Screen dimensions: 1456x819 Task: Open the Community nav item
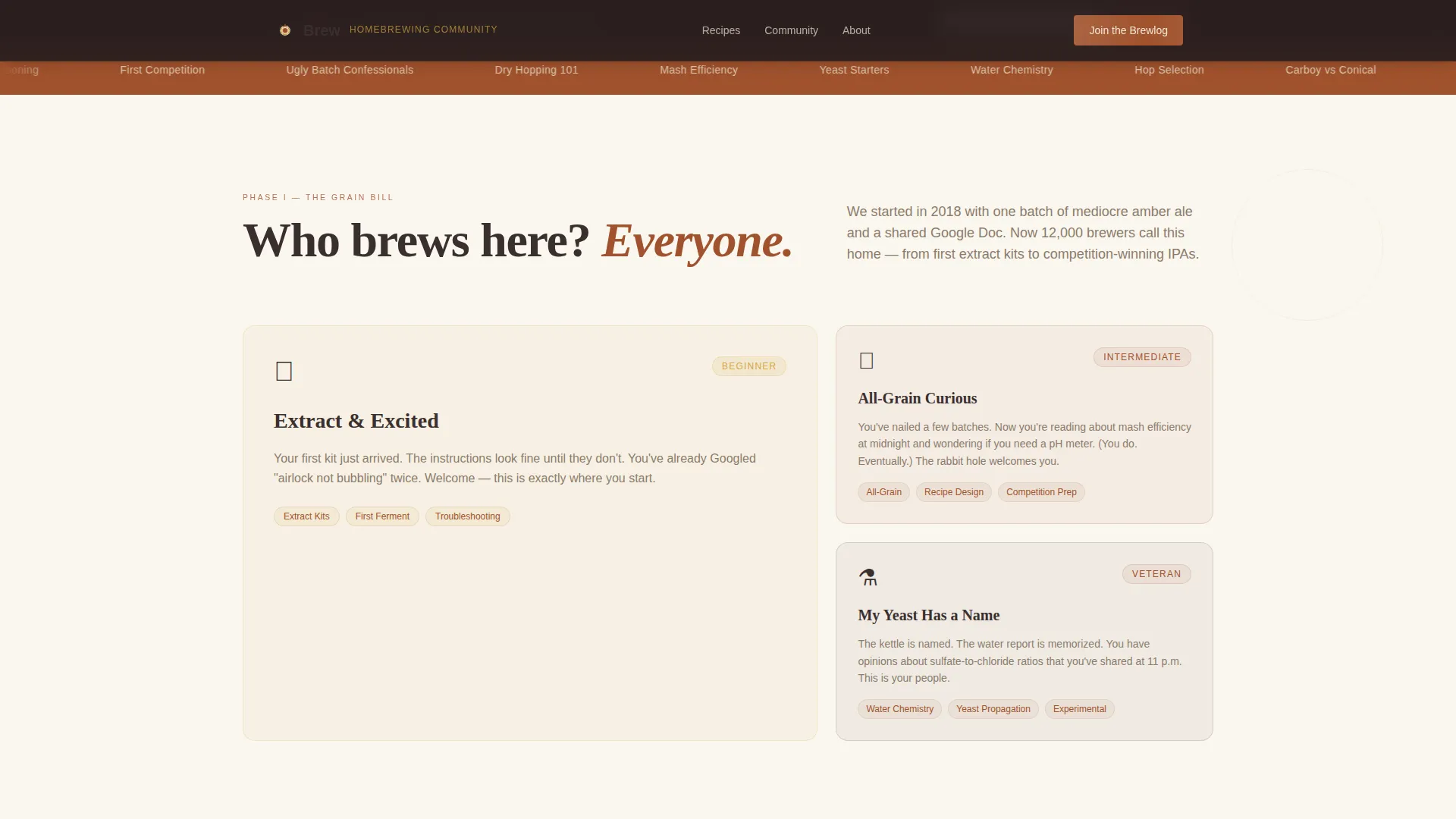coord(791,30)
